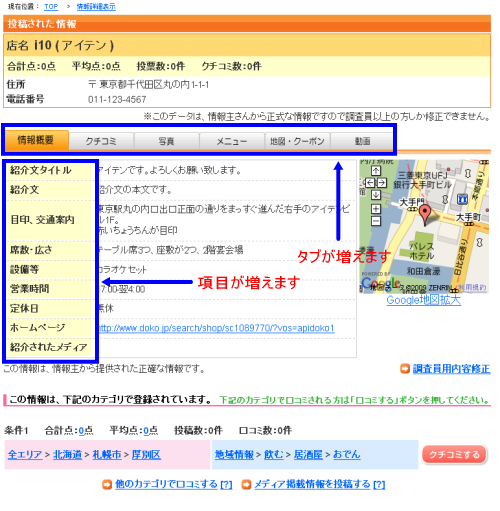The height and width of the screenshot is (511, 500).
Task: Select the phone number 011-123-4567
Action: (x=117, y=99)
